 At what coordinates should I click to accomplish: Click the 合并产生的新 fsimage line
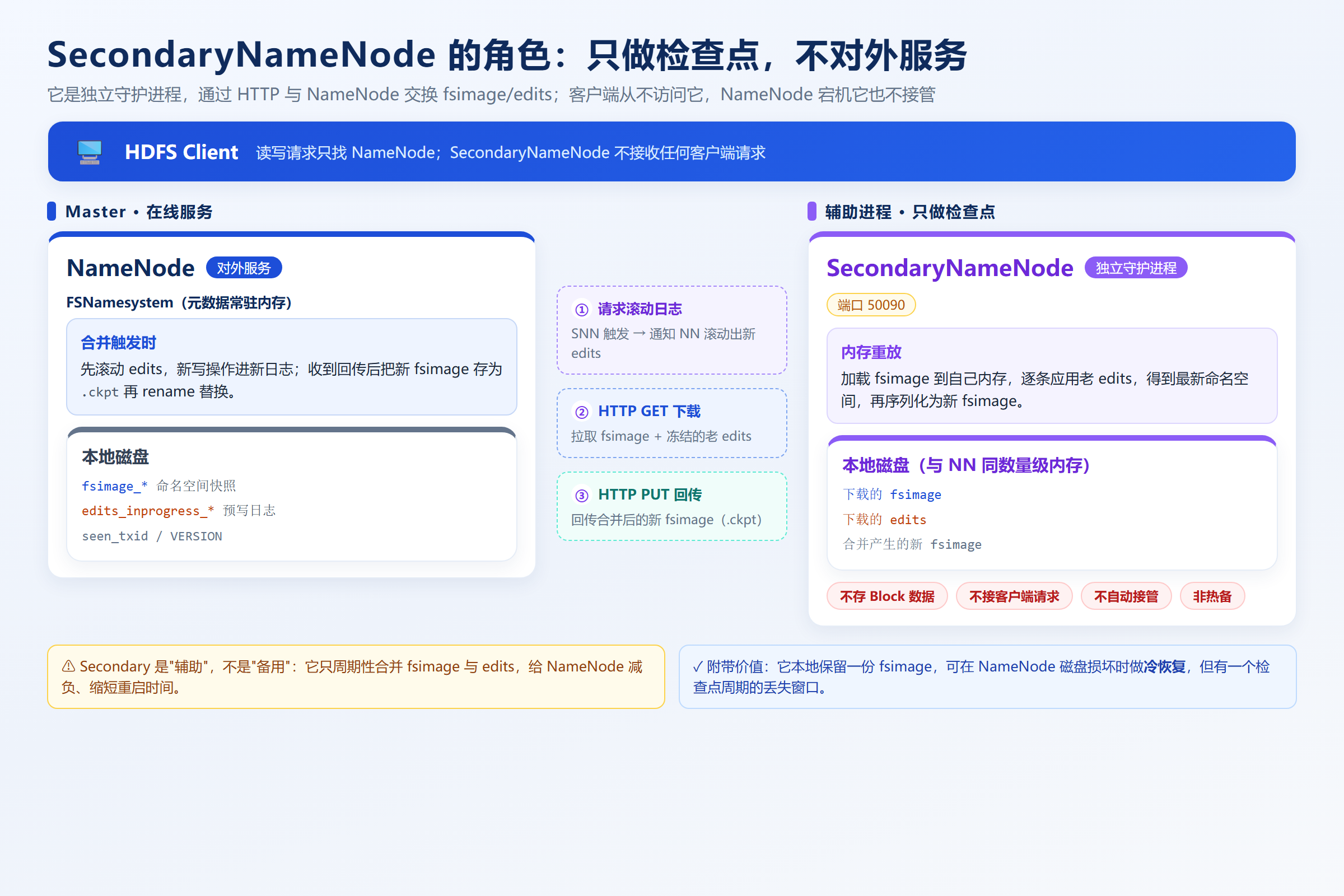click(912, 544)
